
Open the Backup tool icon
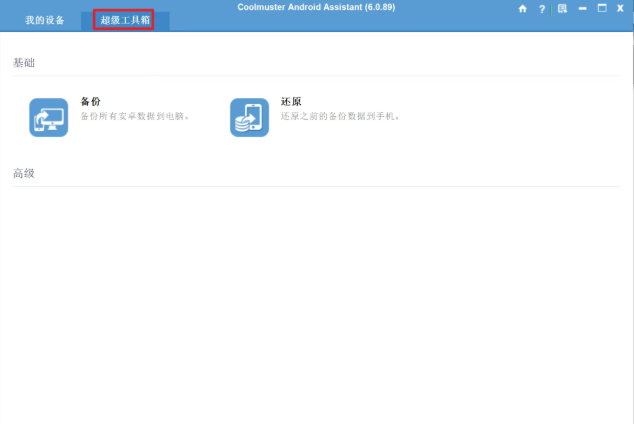[49, 117]
